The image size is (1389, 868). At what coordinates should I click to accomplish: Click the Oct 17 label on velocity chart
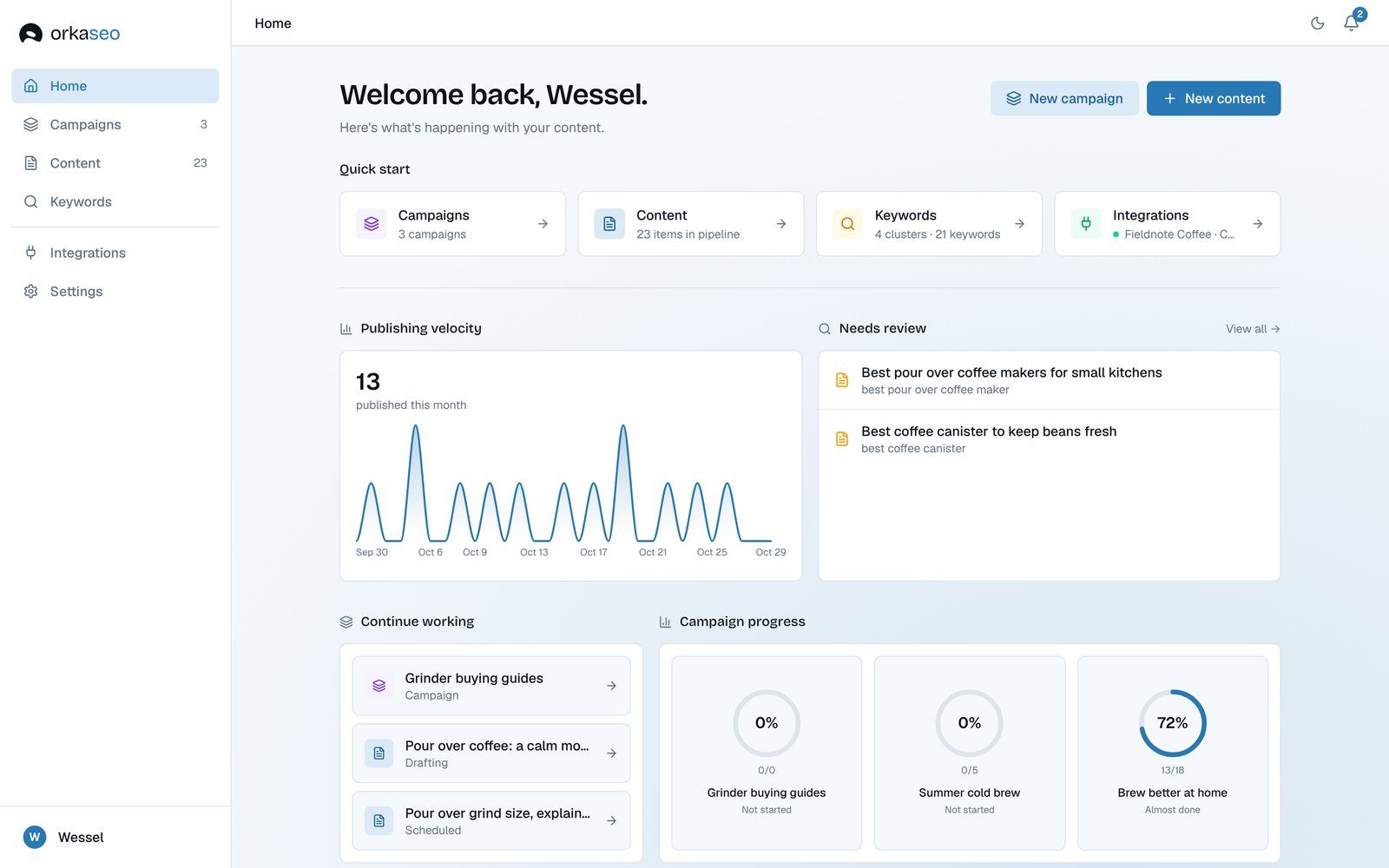point(594,552)
